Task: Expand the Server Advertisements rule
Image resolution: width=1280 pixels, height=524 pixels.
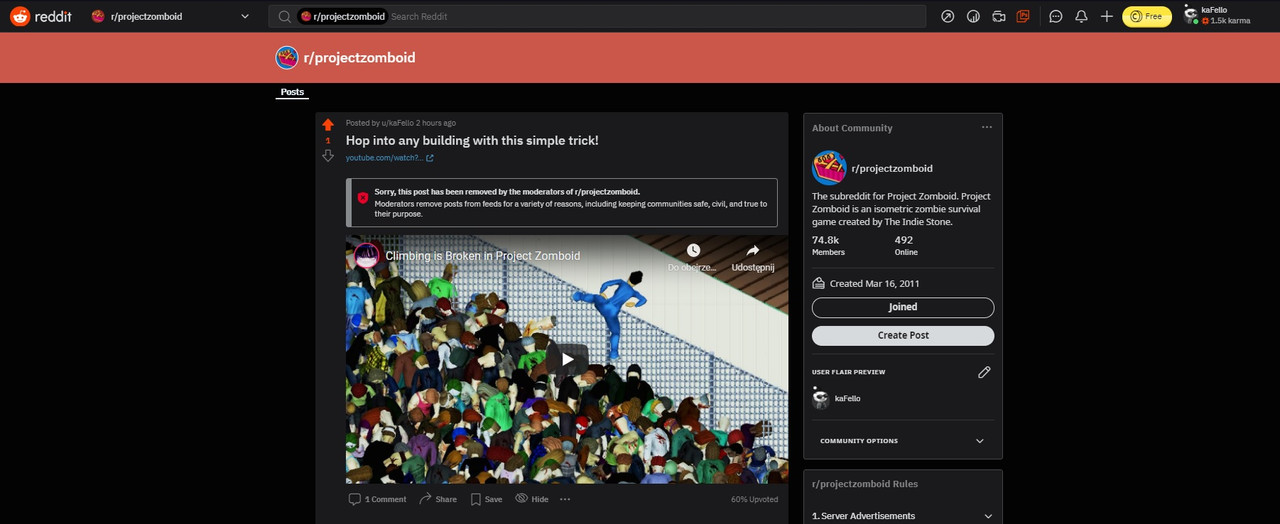Action: pos(903,516)
